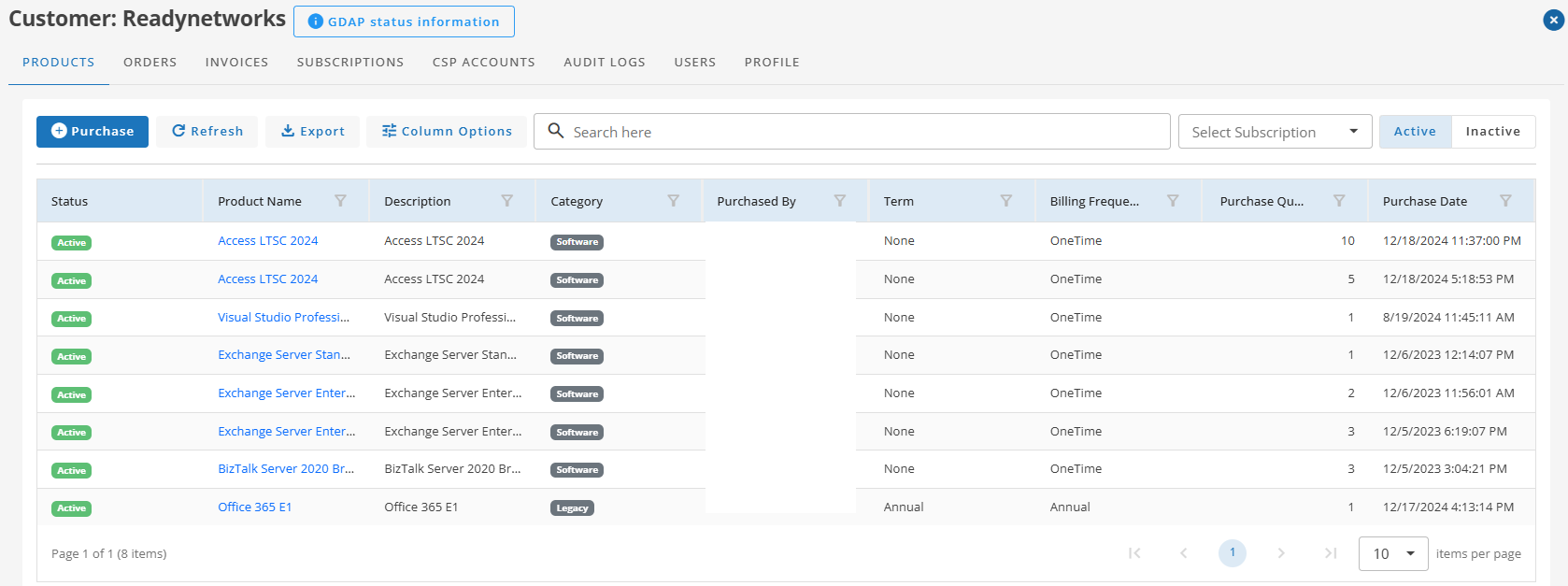Open the Select Subscription dropdown
This screenshot has width=1568, height=586.
pos(1275,132)
